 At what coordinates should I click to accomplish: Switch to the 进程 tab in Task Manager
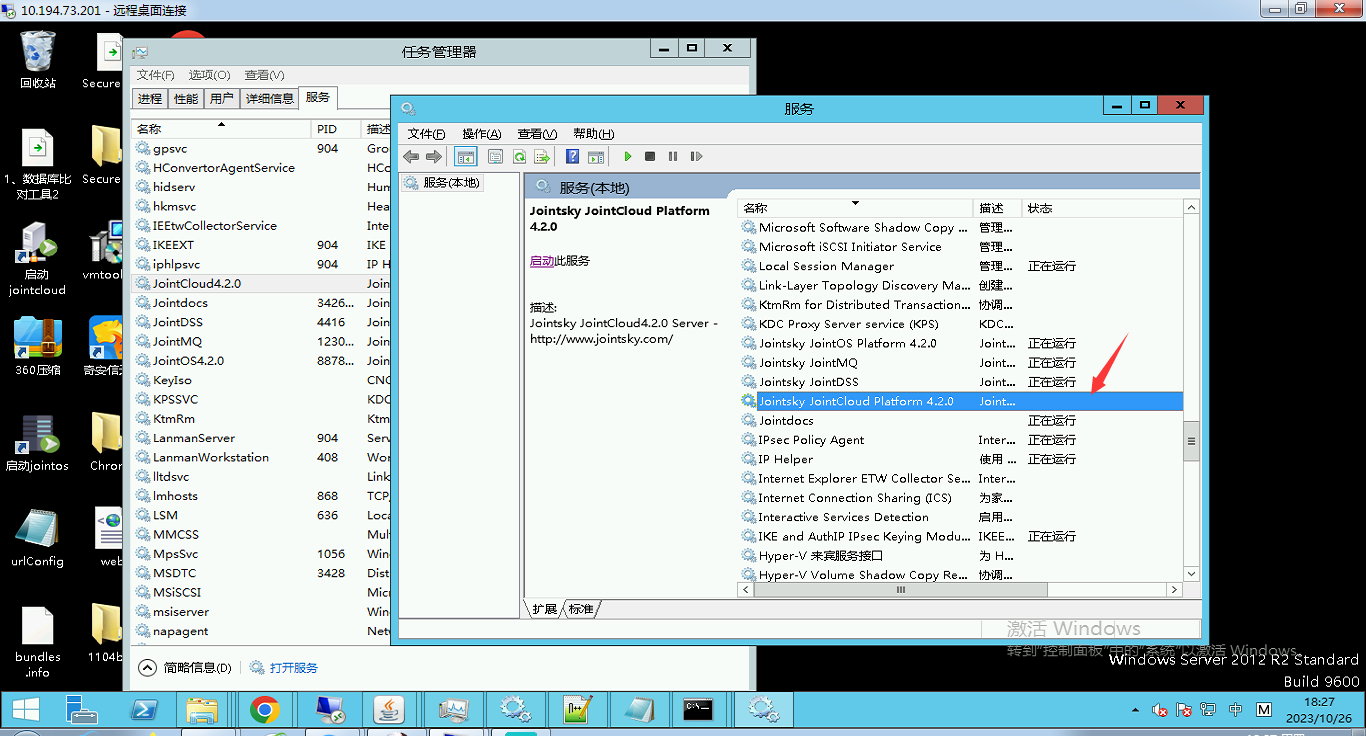(x=150, y=98)
